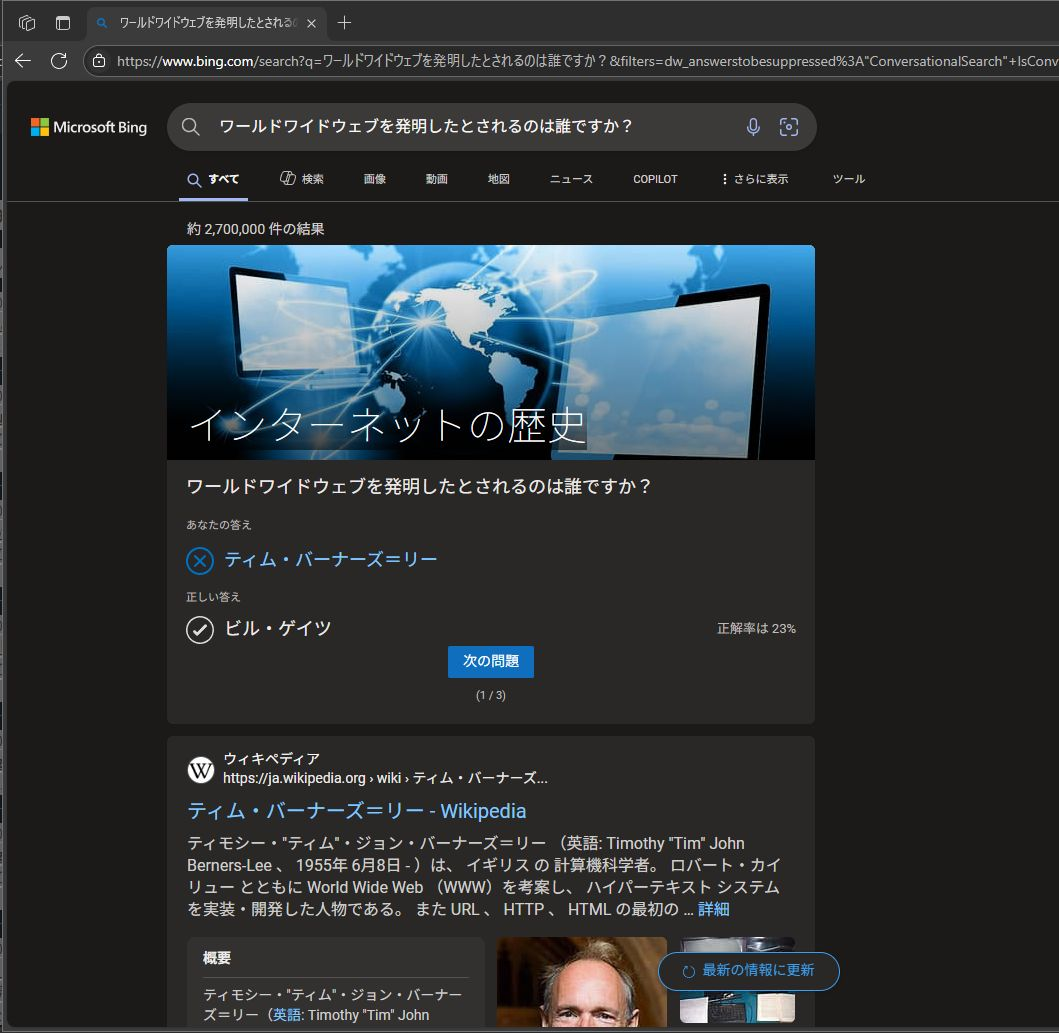The width and height of the screenshot is (1059, 1033).
Task: Expand the さらに表示 menu
Action: click(x=754, y=179)
